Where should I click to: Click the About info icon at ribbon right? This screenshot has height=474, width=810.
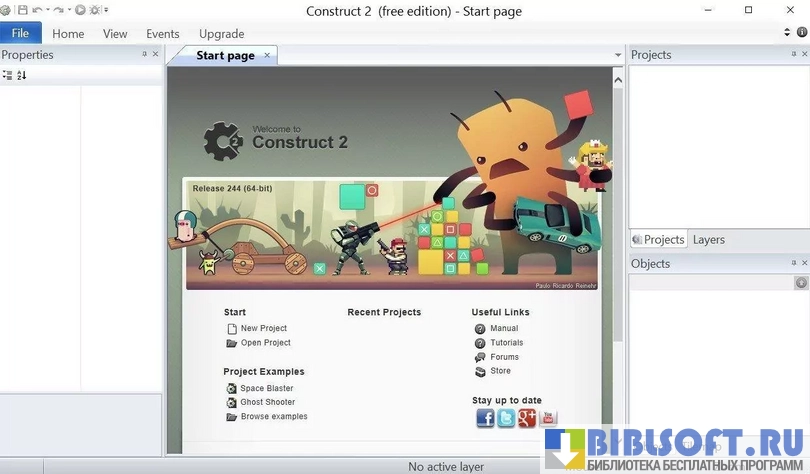pos(802,33)
